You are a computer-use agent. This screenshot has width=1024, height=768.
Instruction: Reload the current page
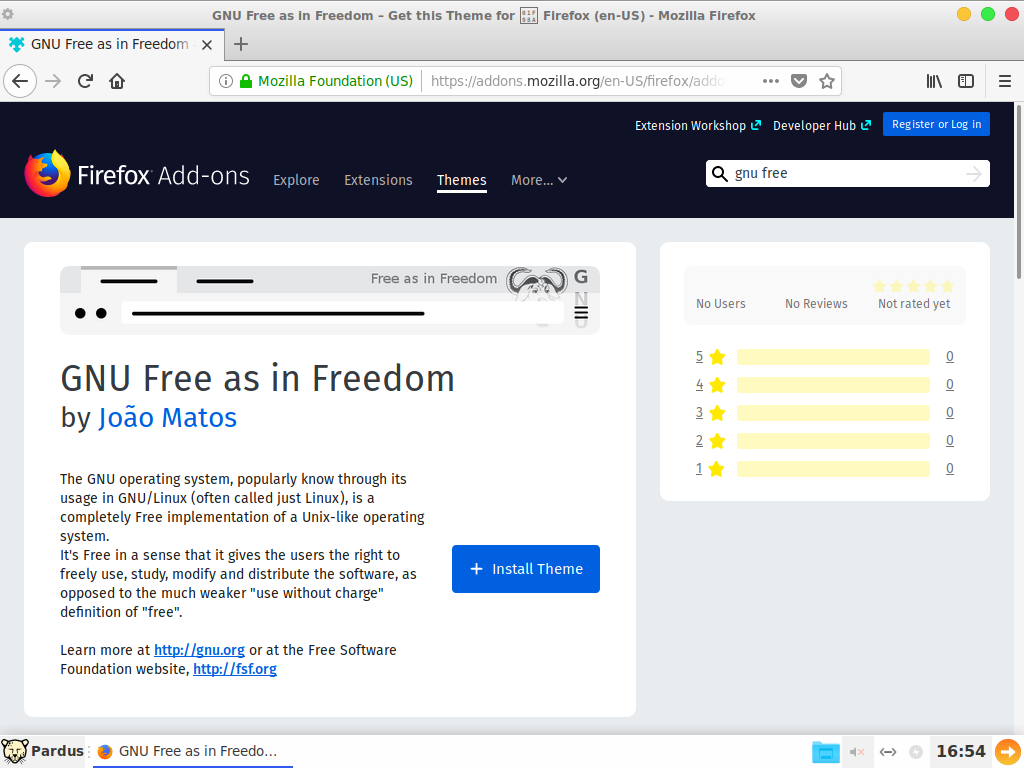[x=85, y=81]
